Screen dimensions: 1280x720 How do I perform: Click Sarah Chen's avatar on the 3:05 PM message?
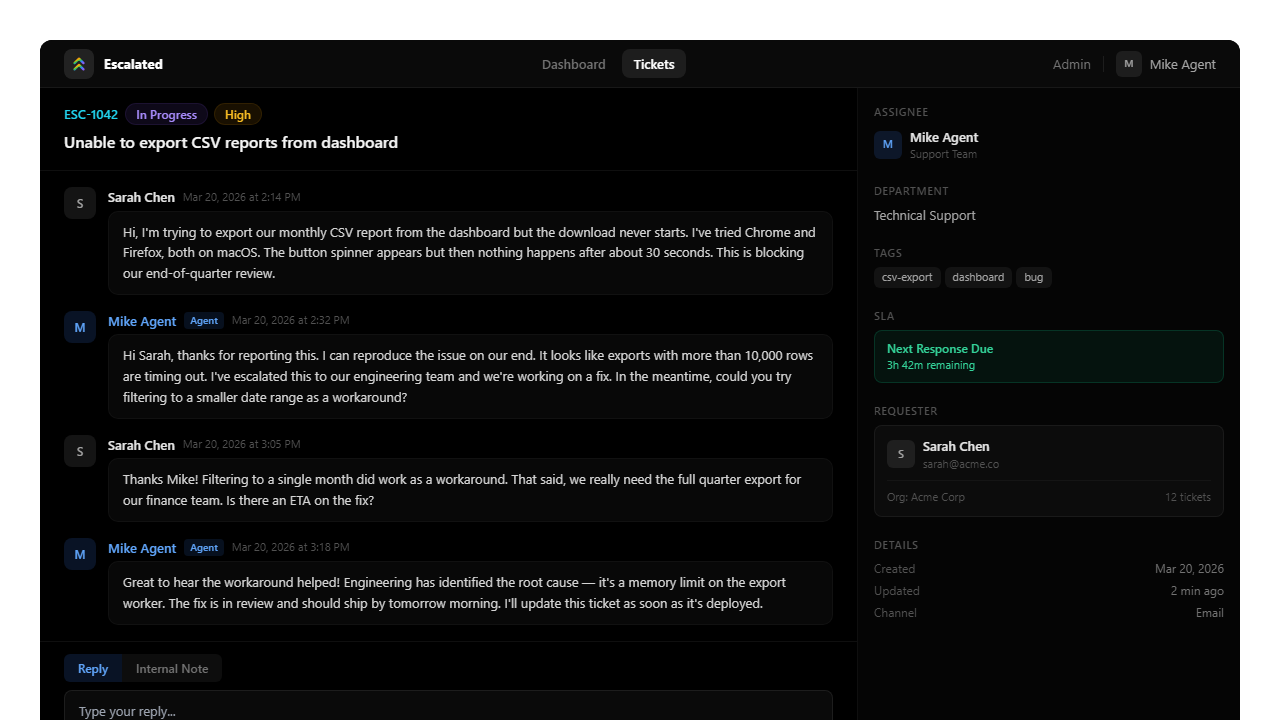(x=80, y=451)
